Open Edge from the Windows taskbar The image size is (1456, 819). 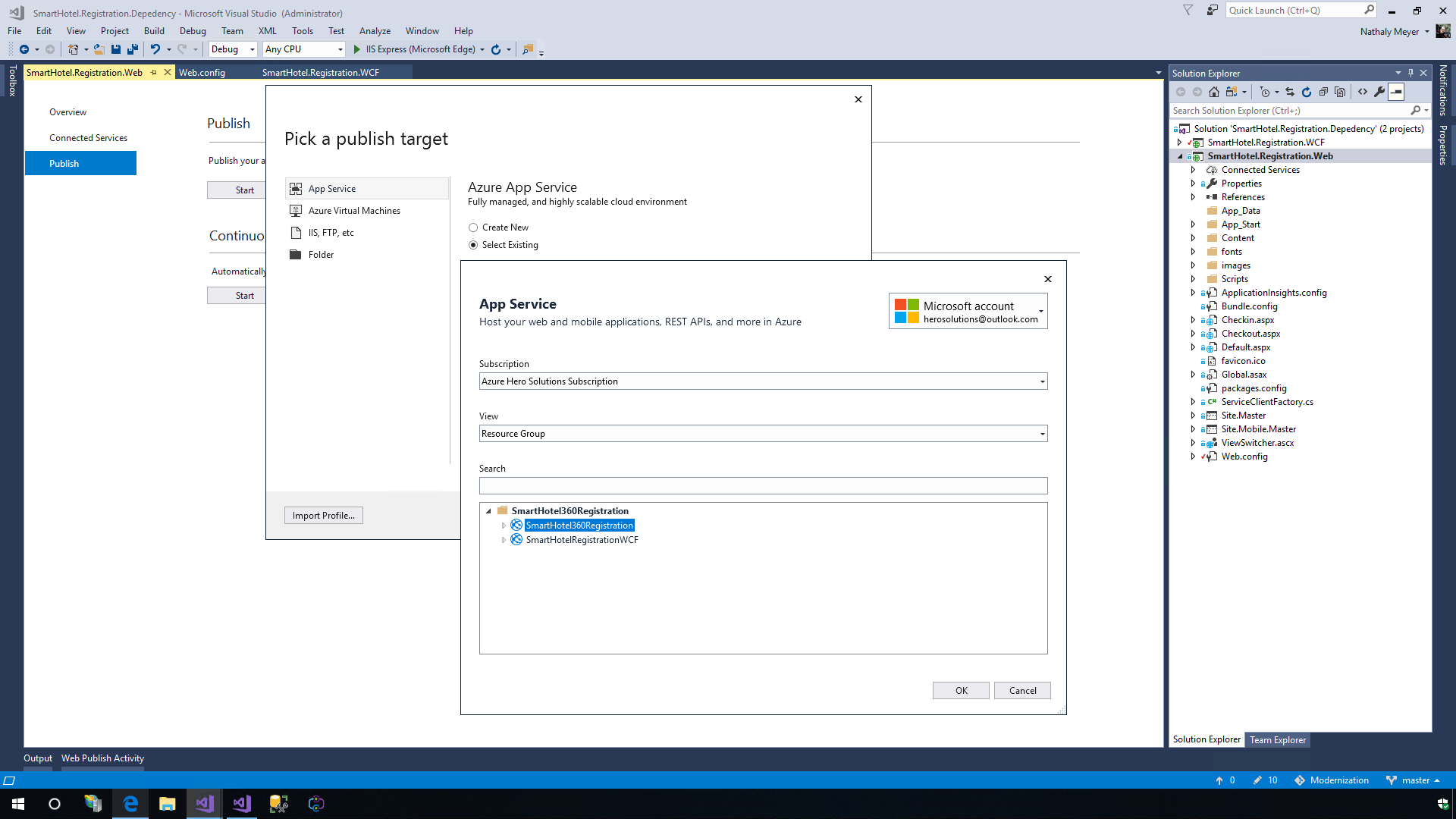coord(130,804)
